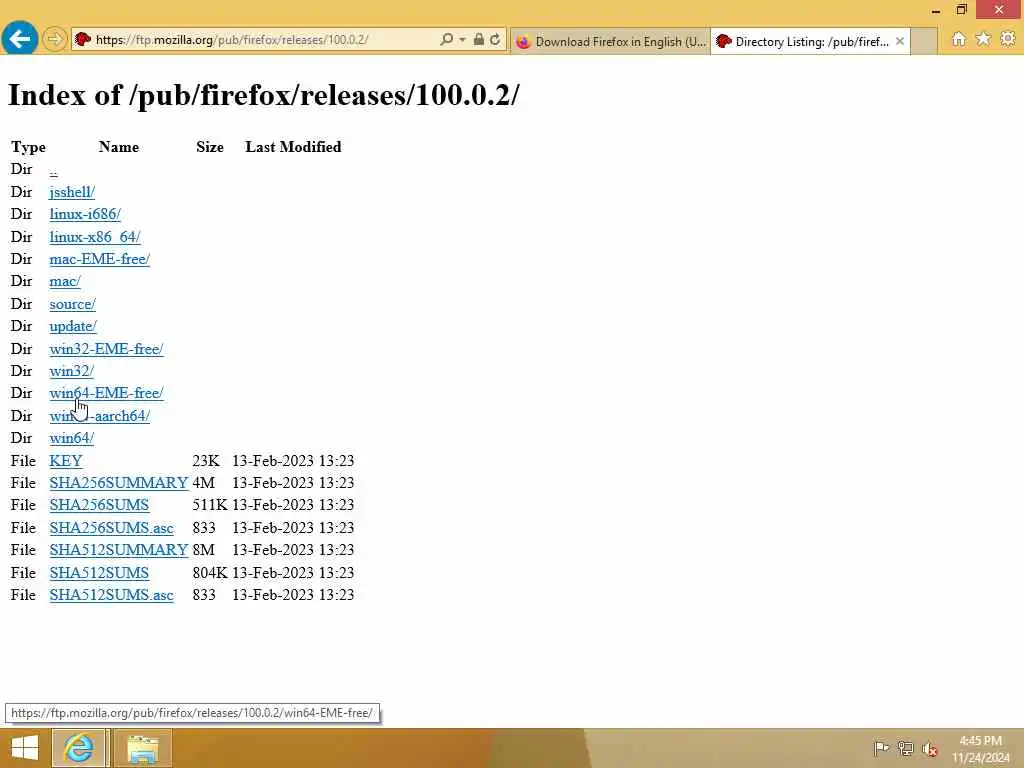Click the network tray icon
Viewport: 1024px width, 768px height.
click(905, 748)
